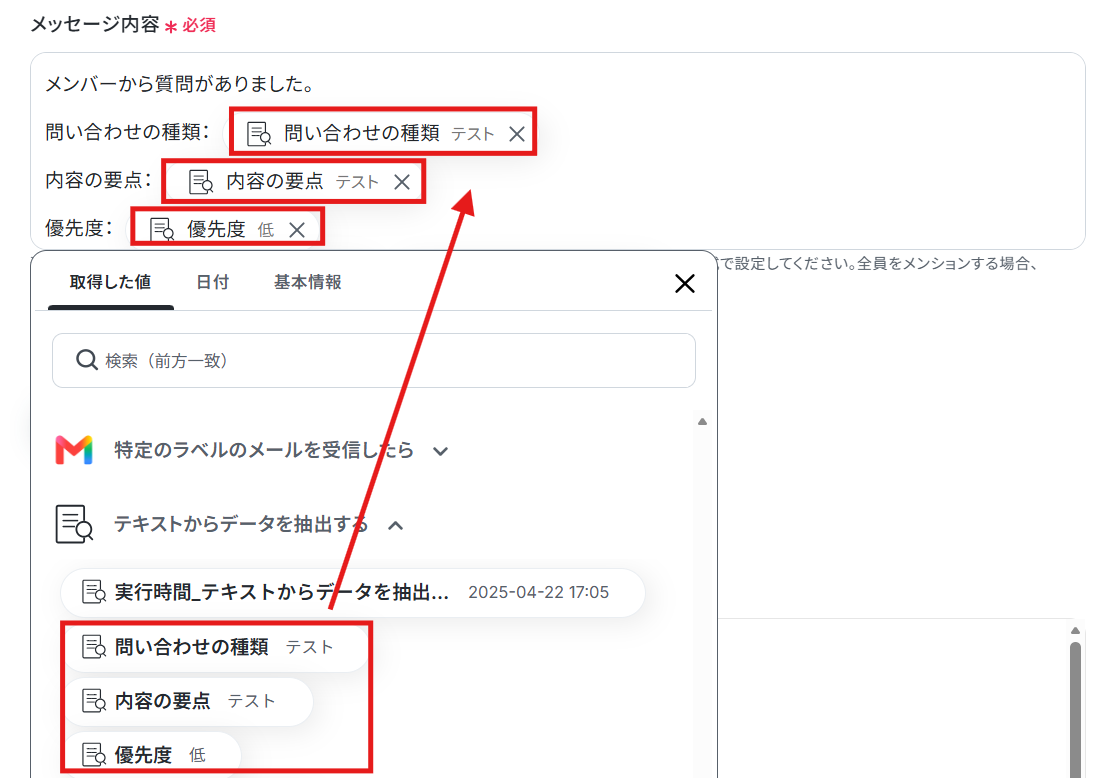Insert 優先度 低 value from the list
Image resolution: width=1093 pixels, height=778 pixels.
coord(153,754)
